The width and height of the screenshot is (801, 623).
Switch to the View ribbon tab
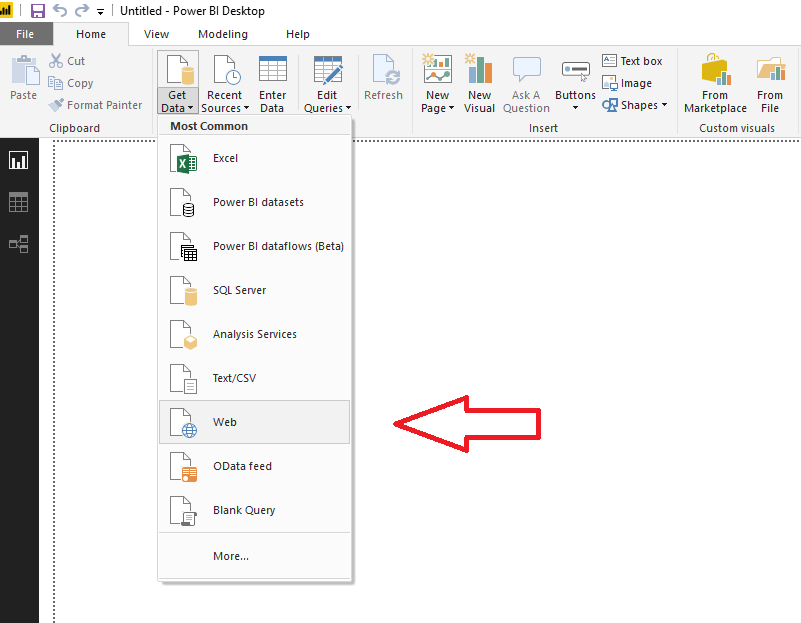[x=156, y=34]
